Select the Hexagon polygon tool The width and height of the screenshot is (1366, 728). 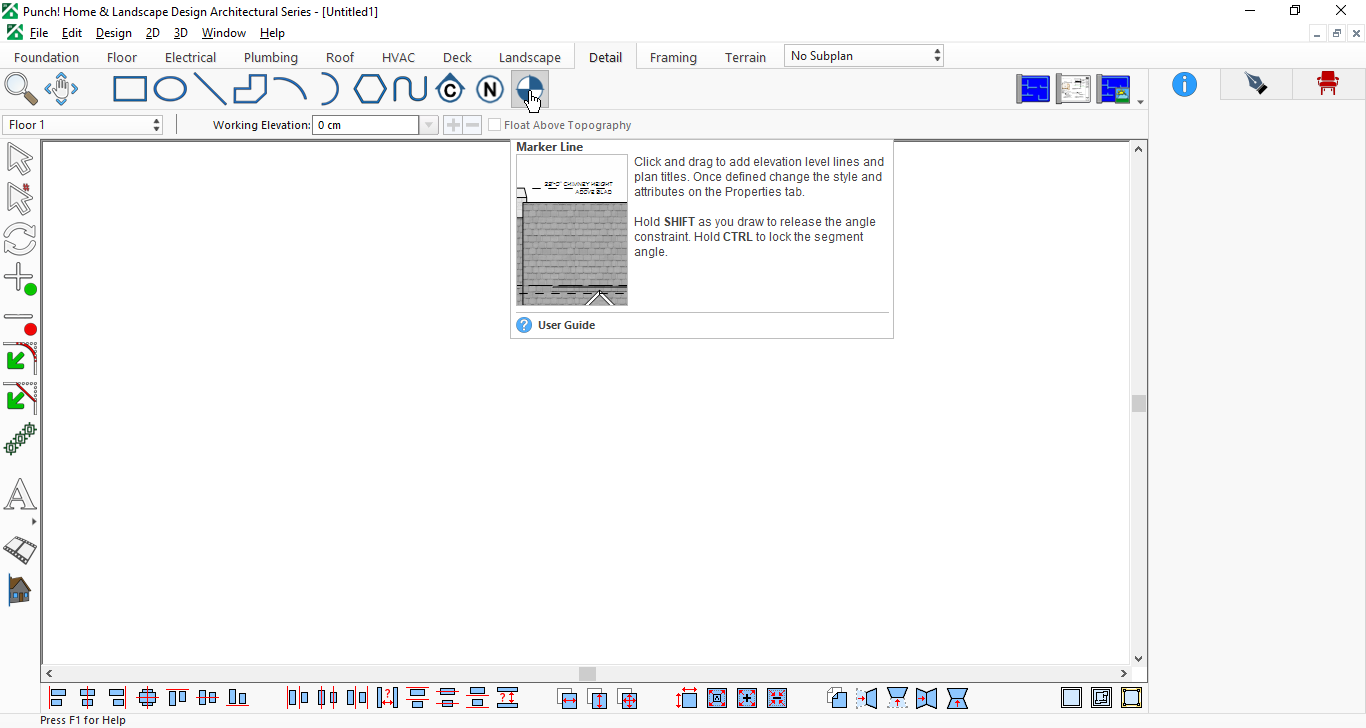click(x=370, y=90)
